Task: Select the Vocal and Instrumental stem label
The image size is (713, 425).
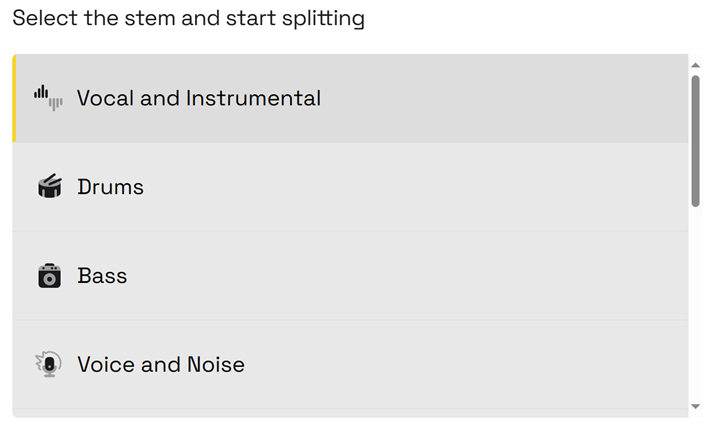Action: click(x=198, y=98)
